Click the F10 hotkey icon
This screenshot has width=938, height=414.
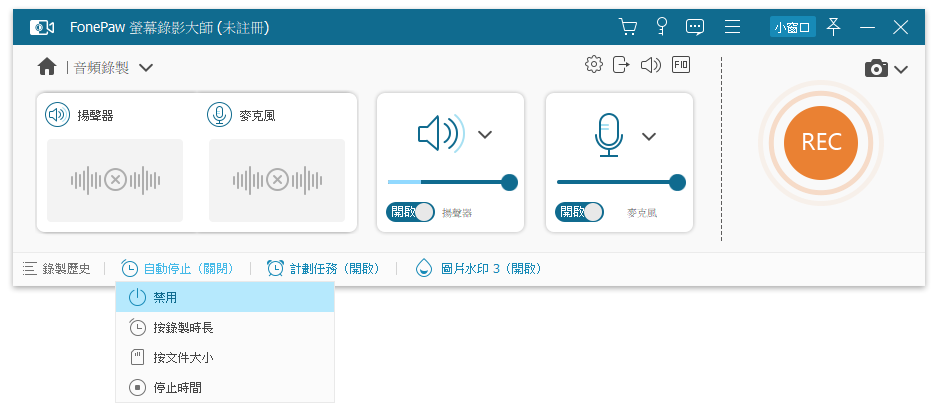coord(681,65)
